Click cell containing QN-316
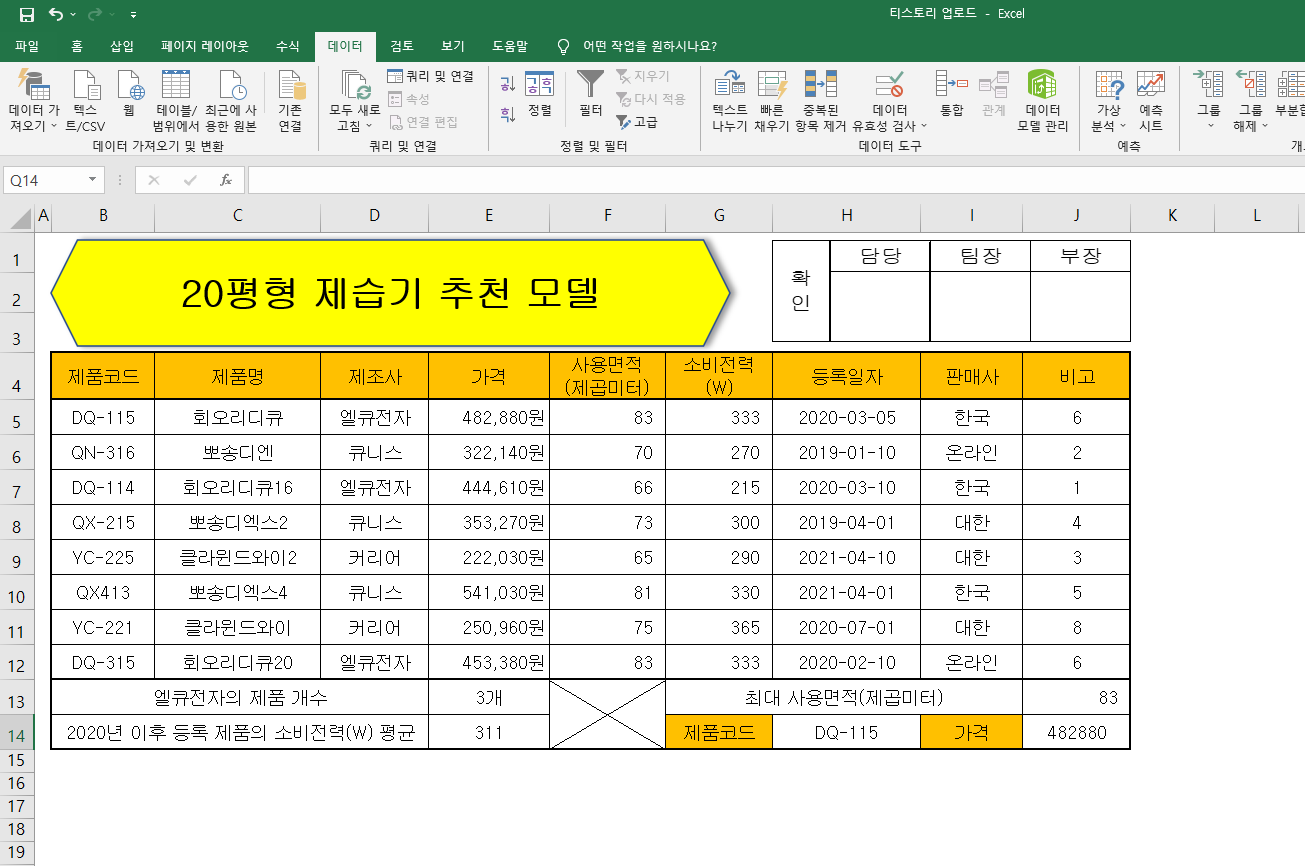The height and width of the screenshot is (866, 1305). 103,453
